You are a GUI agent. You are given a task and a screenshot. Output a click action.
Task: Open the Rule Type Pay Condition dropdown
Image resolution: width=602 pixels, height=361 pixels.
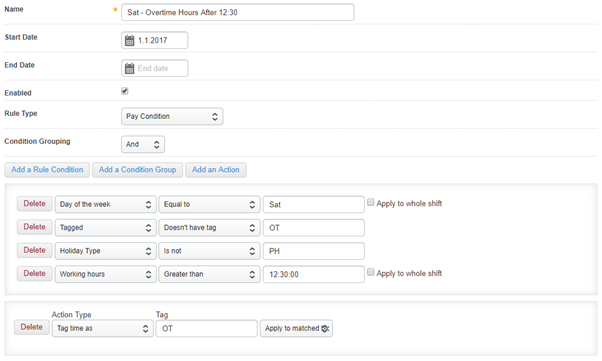[x=172, y=116]
